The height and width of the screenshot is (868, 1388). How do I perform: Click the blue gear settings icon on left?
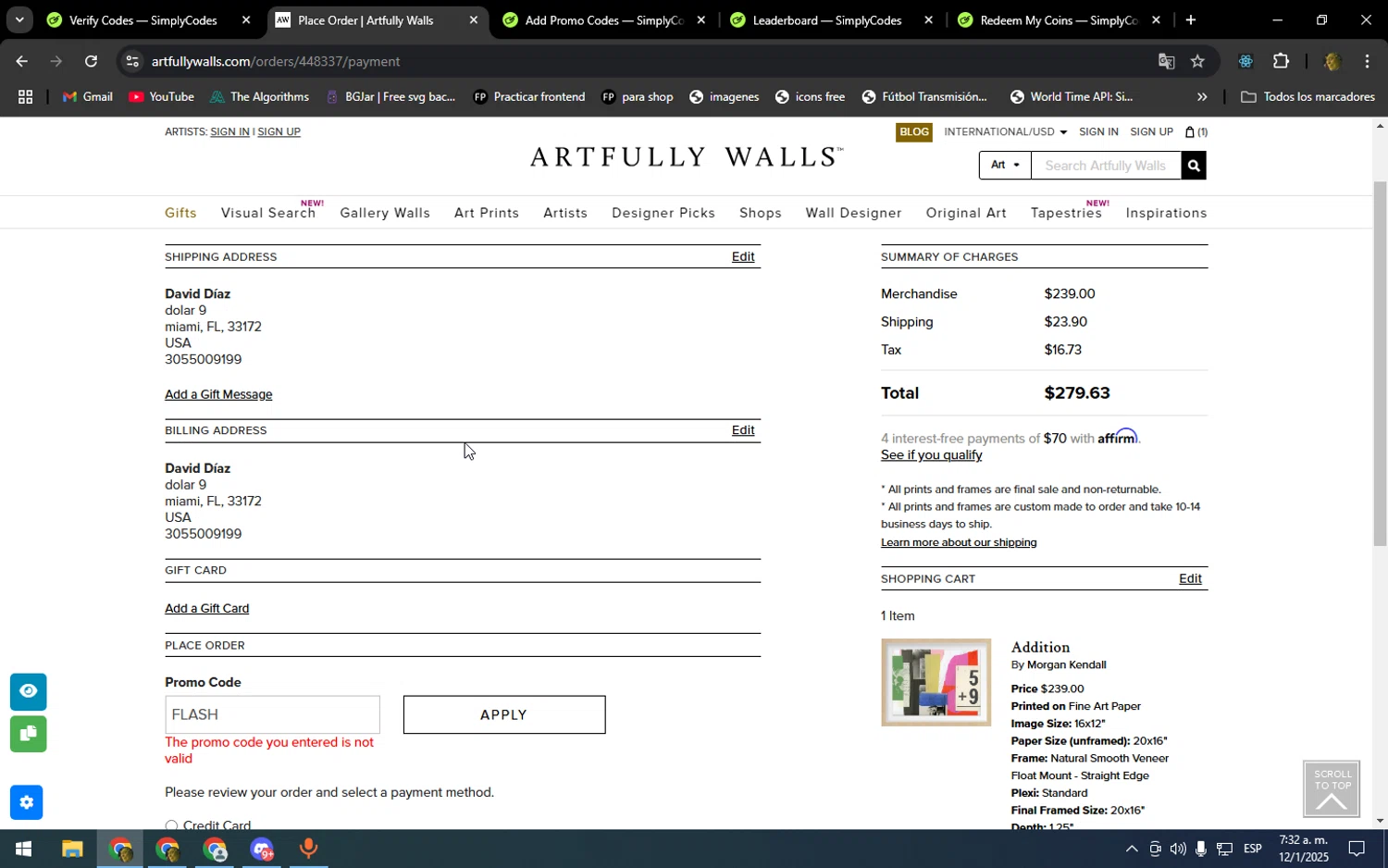coord(27,802)
